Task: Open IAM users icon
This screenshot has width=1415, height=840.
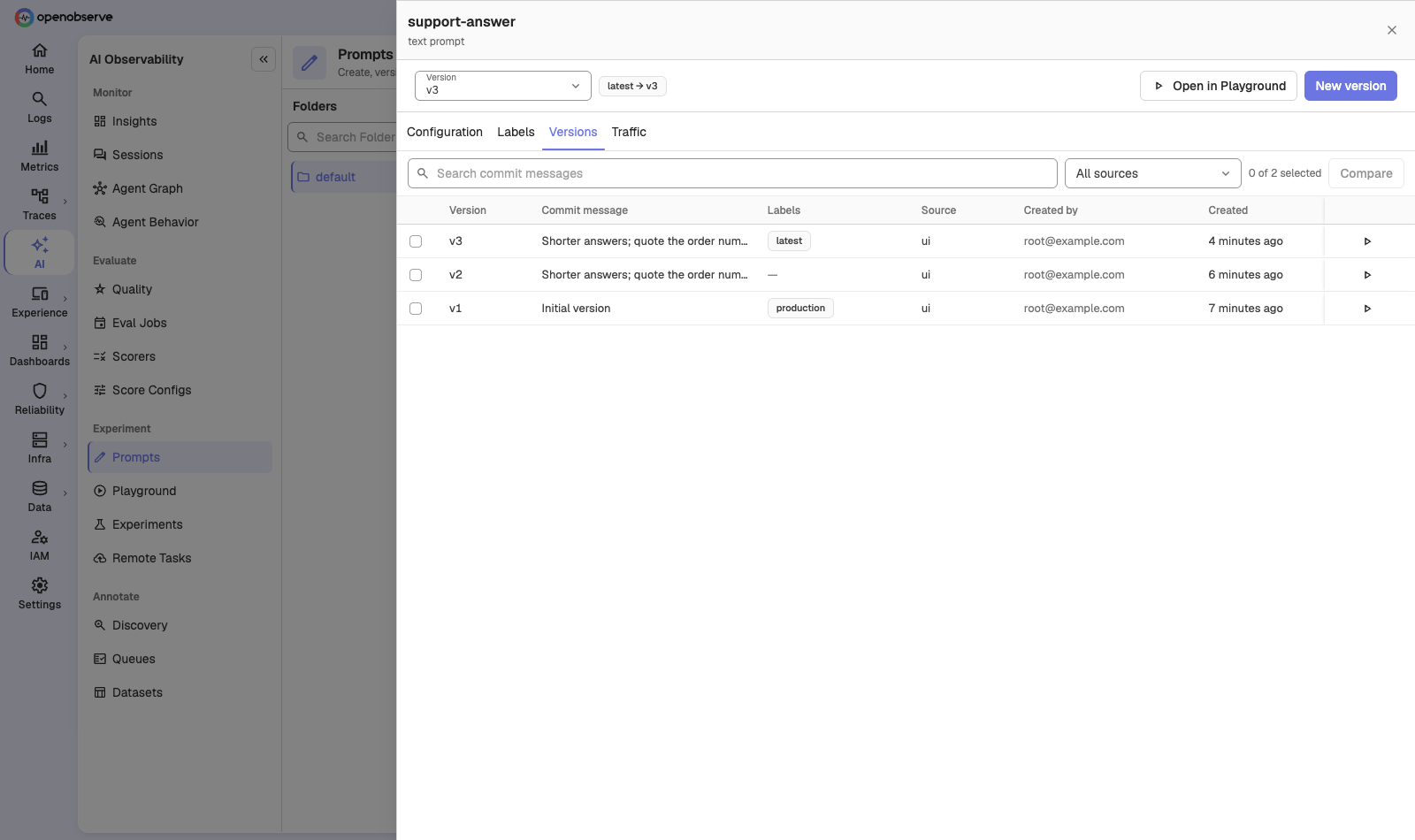Action: pos(39,537)
